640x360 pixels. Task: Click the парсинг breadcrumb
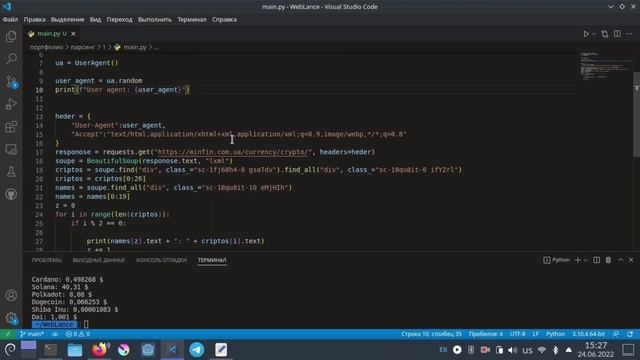click(82, 47)
